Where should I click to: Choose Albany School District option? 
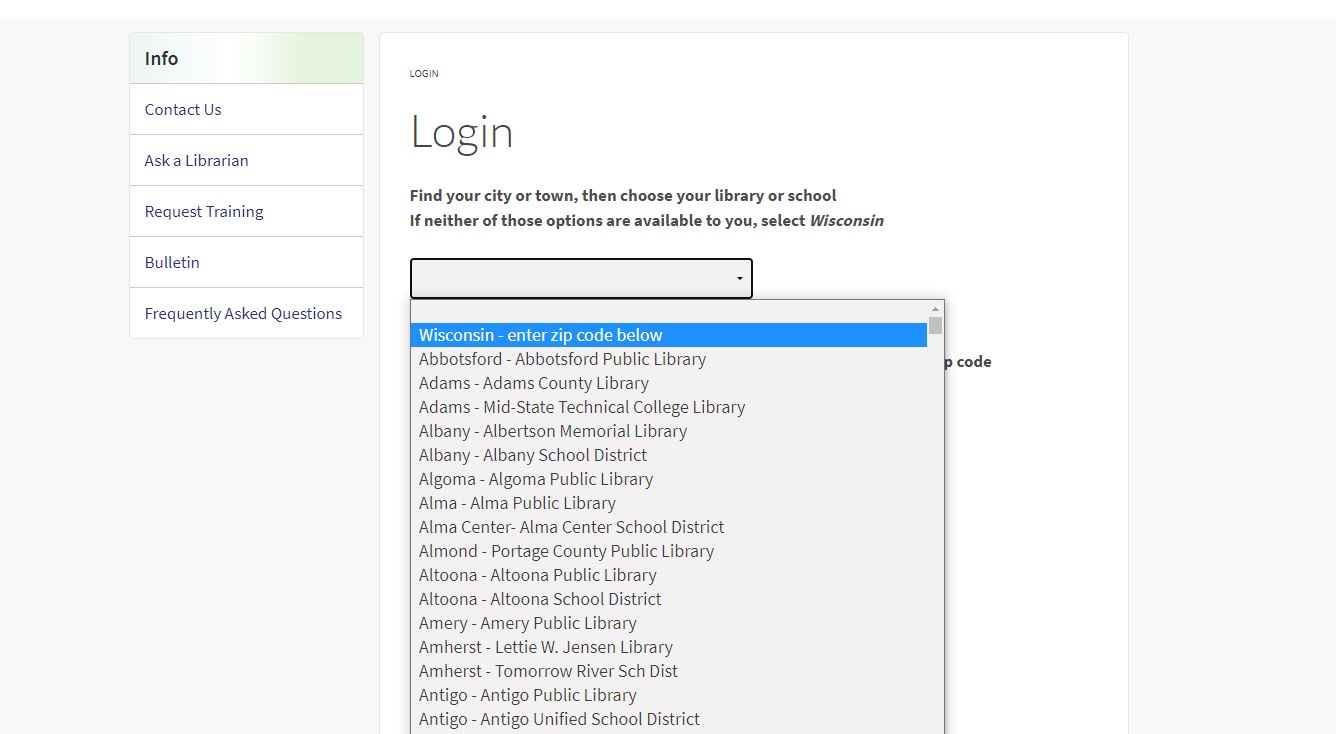pos(532,455)
